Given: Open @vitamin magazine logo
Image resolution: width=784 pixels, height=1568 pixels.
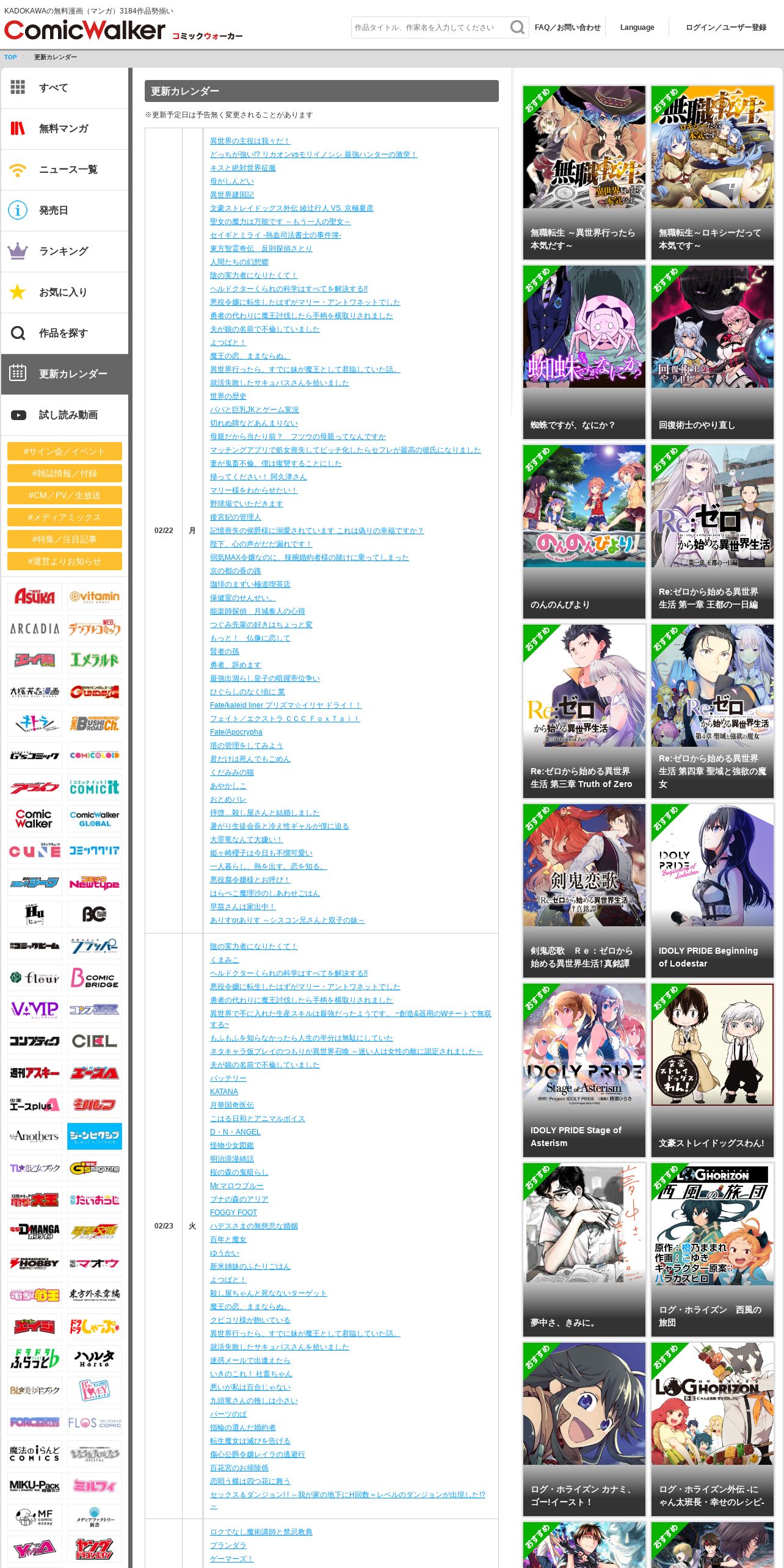Looking at the screenshot, I should tap(95, 597).
